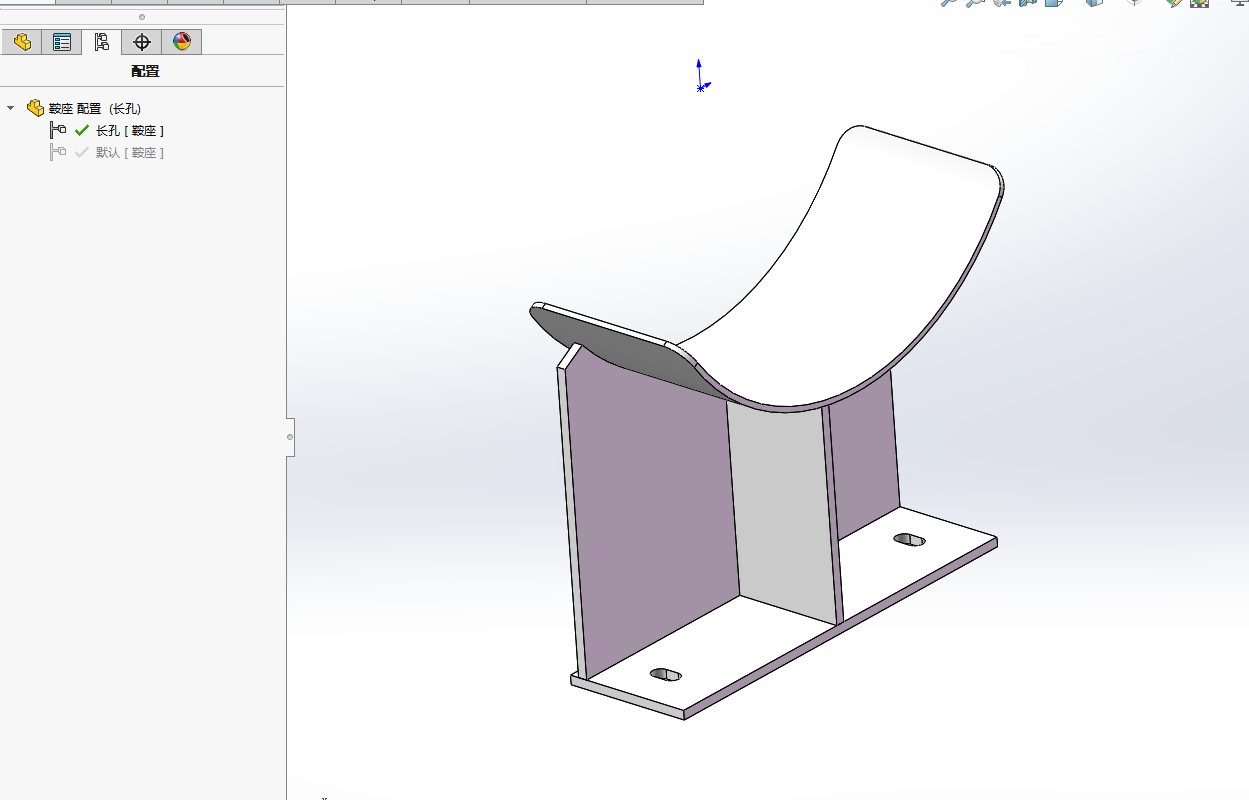Select the ConfigurationManager tab icon

click(x=102, y=42)
